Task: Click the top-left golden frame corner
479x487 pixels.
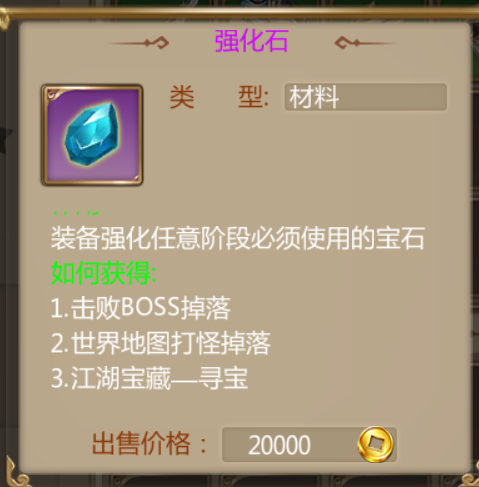Action: [5, 18]
